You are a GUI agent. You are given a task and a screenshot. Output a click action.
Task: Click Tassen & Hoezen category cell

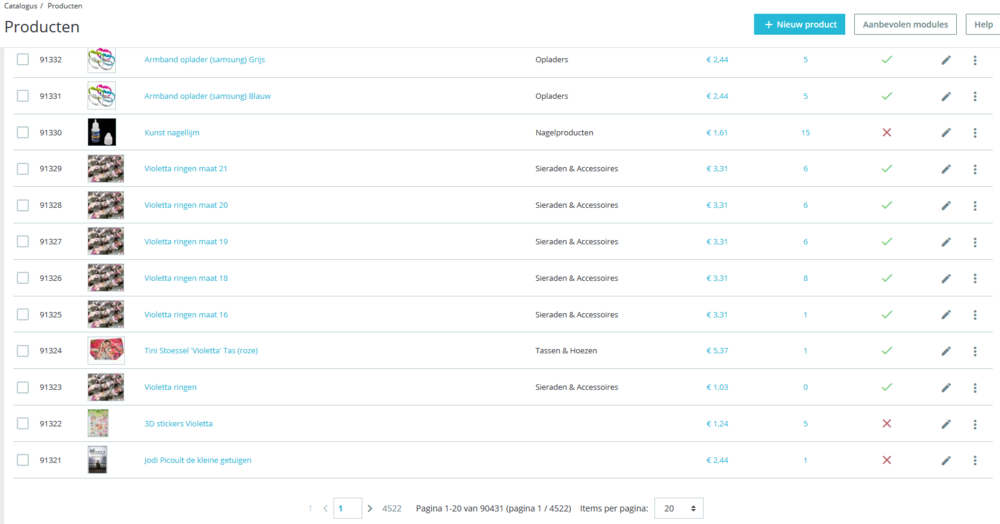click(566, 351)
